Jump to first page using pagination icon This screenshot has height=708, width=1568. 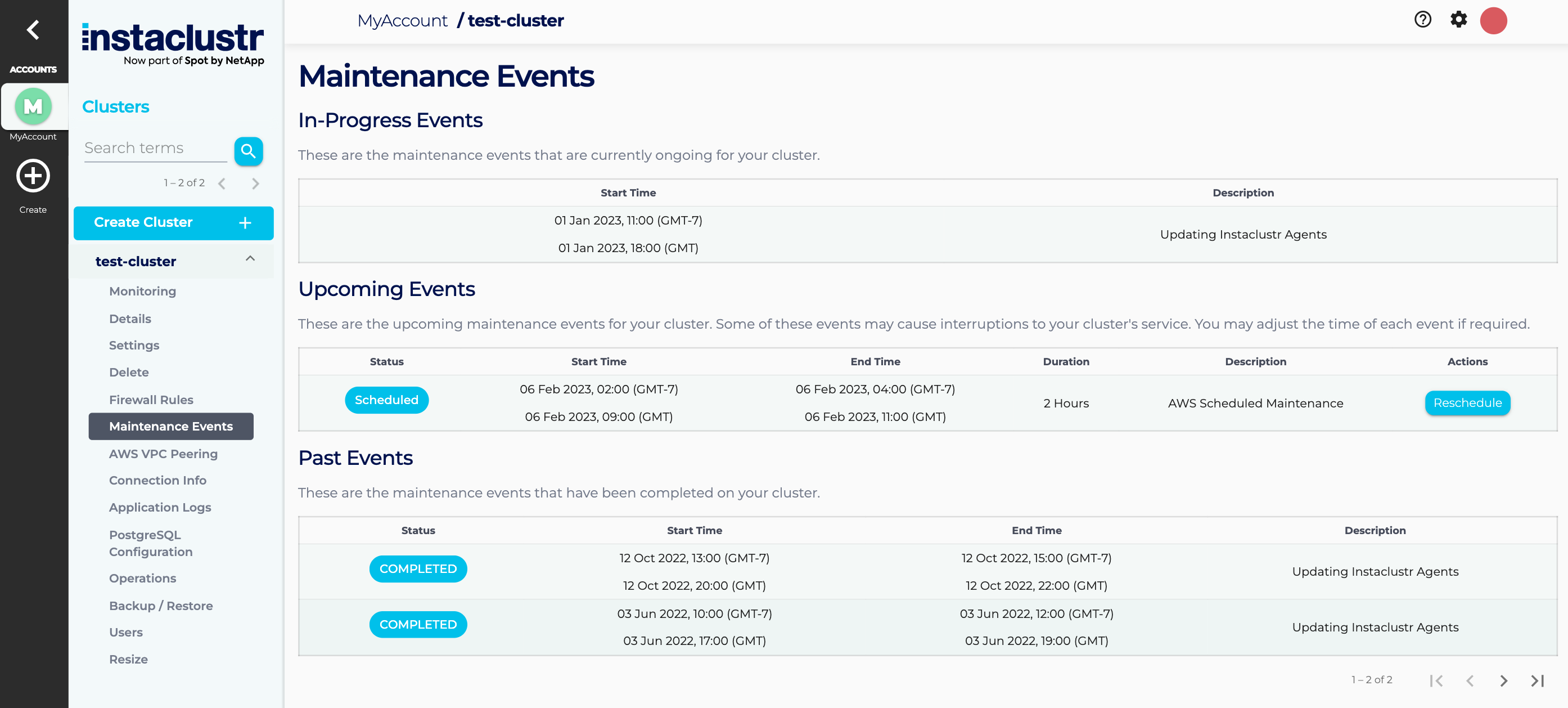click(1438, 680)
